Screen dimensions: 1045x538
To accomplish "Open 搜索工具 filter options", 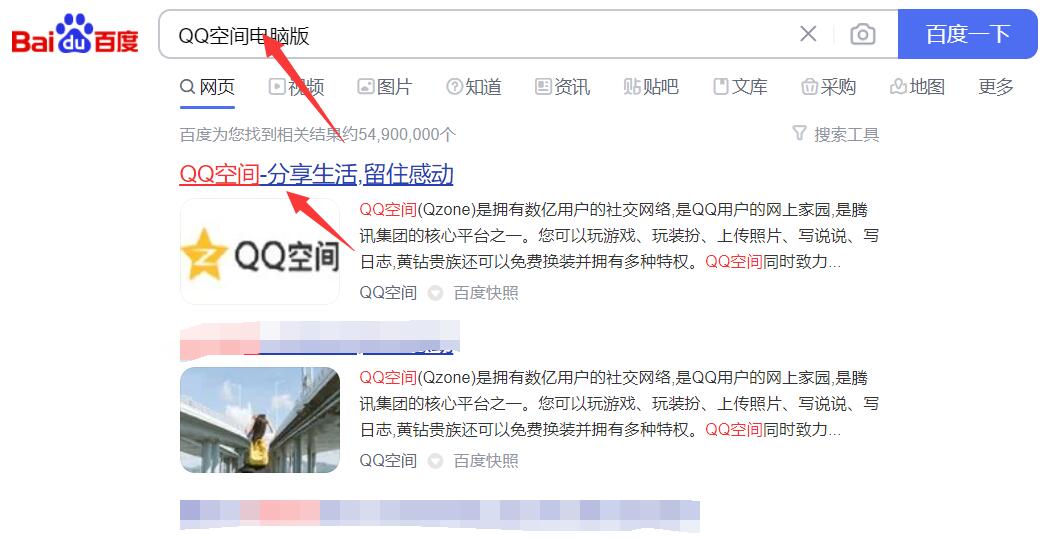I will point(836,134).
